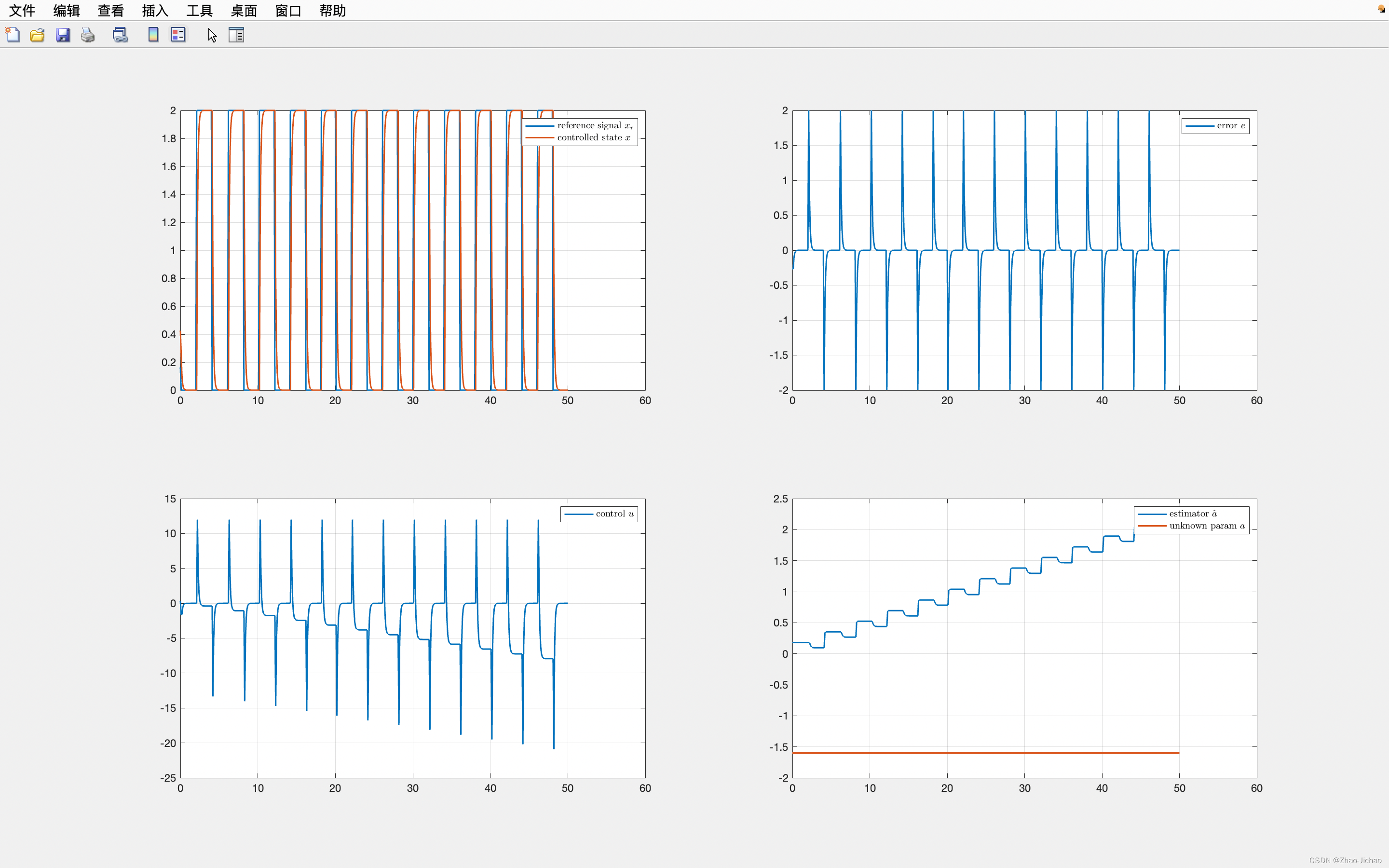
Task: Click the Link Plot icon
Action: 120,35
